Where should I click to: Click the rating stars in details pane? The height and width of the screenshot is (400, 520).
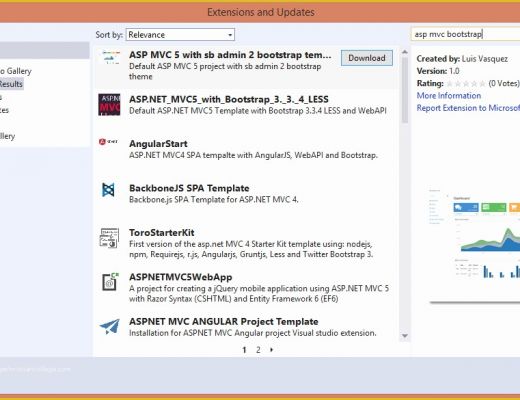466,84
